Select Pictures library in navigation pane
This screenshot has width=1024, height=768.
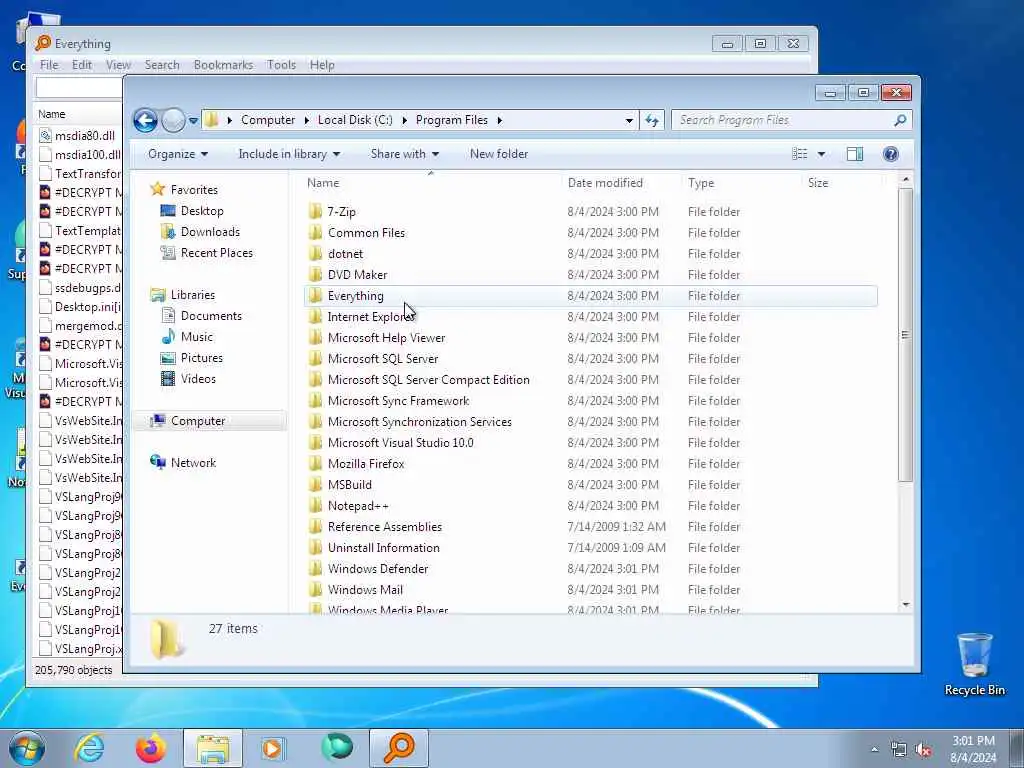point(202,358)
